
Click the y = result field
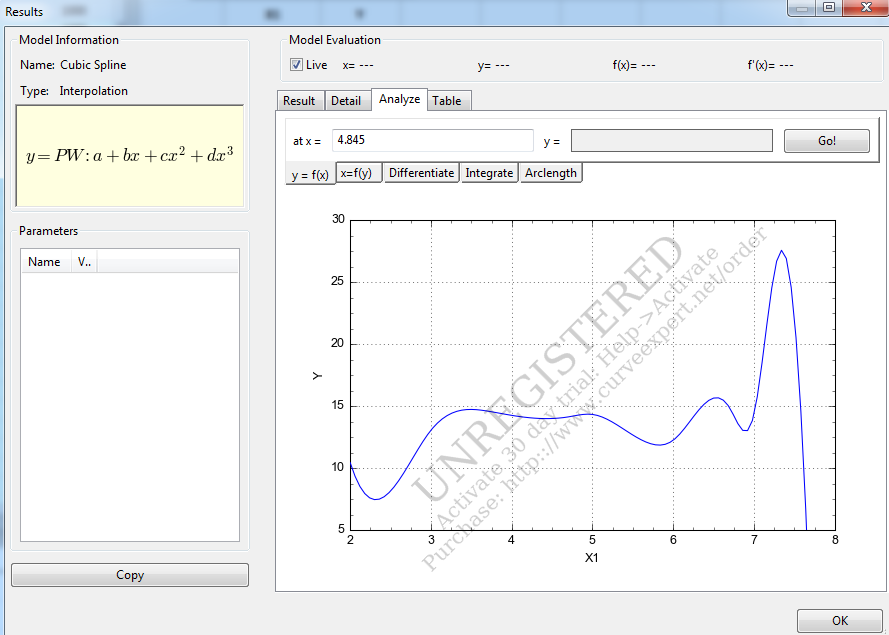coord(671,141)
